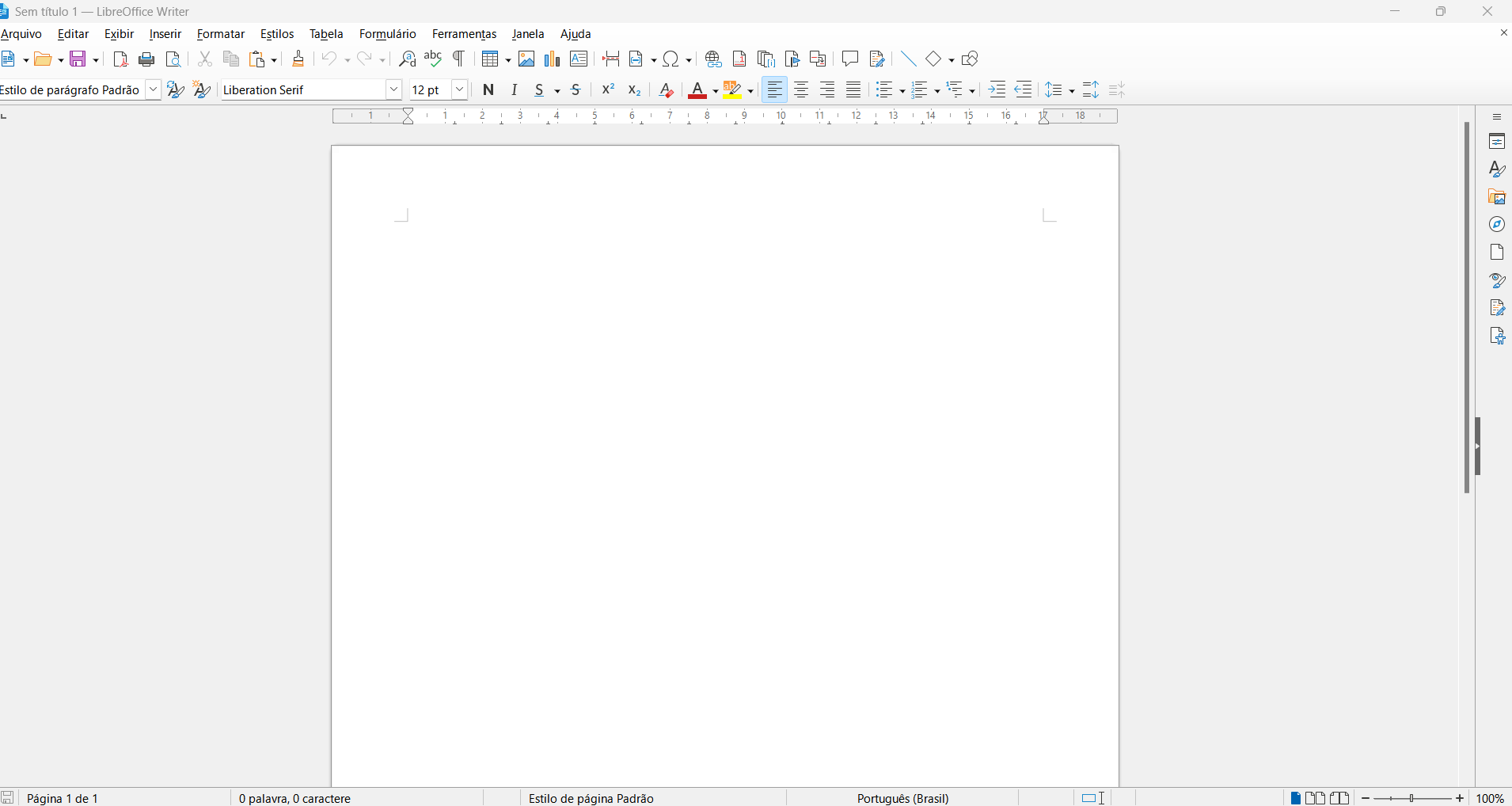
Task: Insert an image
Action: [x=526, y=59]
